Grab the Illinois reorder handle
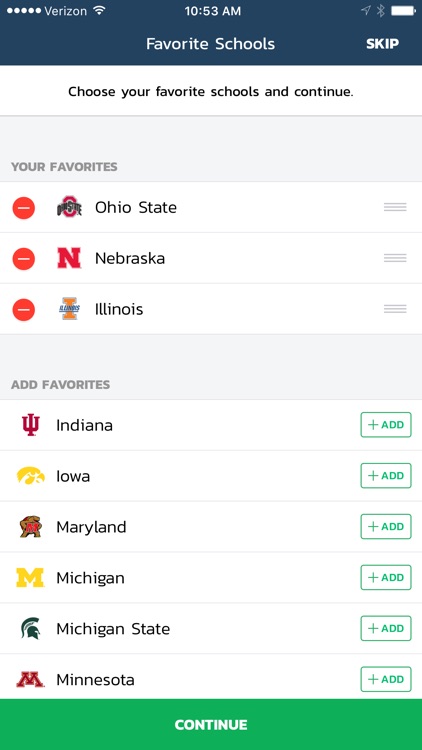 click(x=395, y=309)
